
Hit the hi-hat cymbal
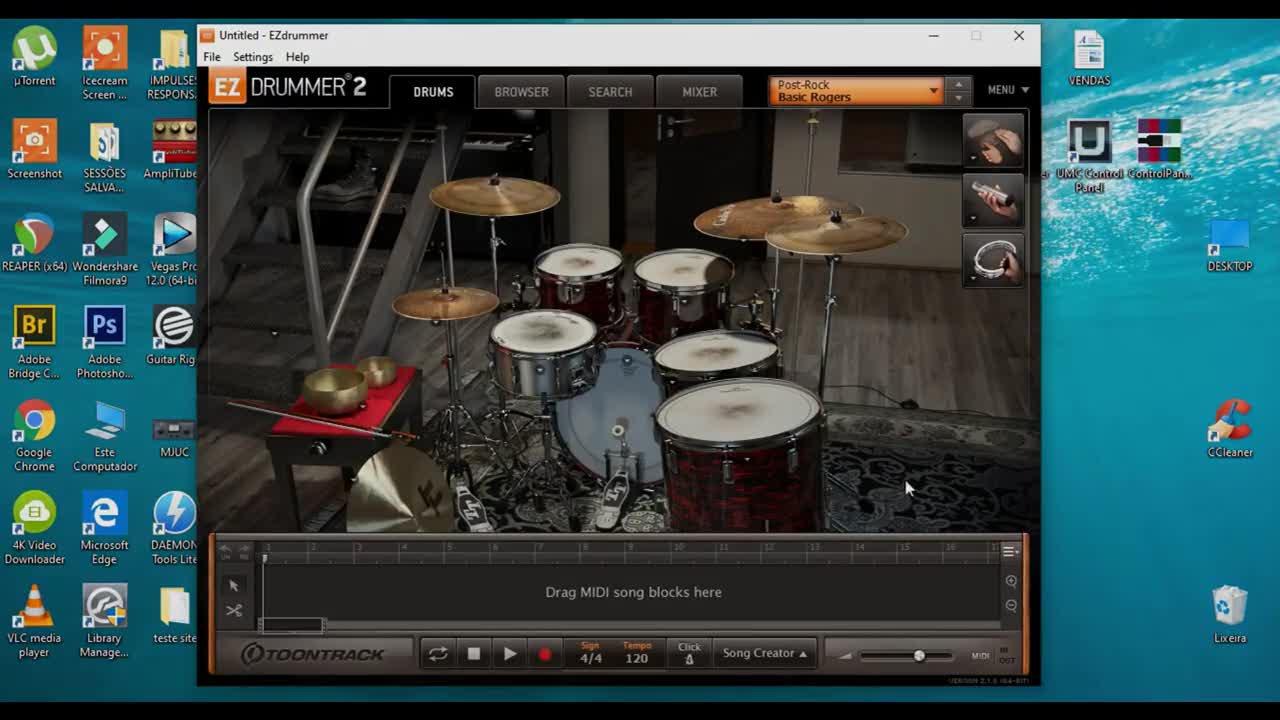(x=445, y=303)
